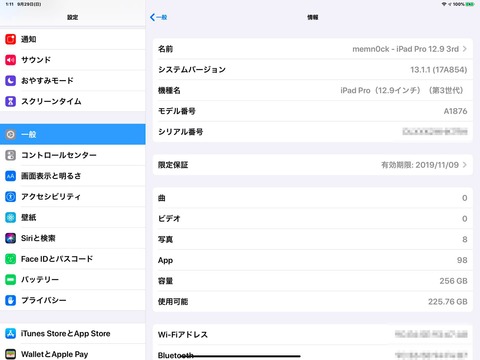Tap the プライバシー hand icon
Screen dimensions: 480x360
10,300
